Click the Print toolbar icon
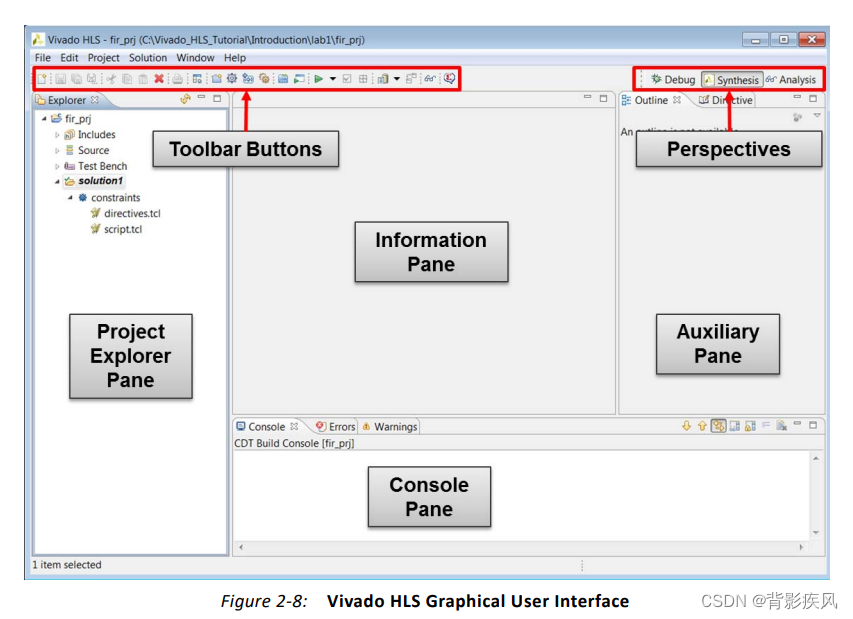 click(x=178, y=79)
